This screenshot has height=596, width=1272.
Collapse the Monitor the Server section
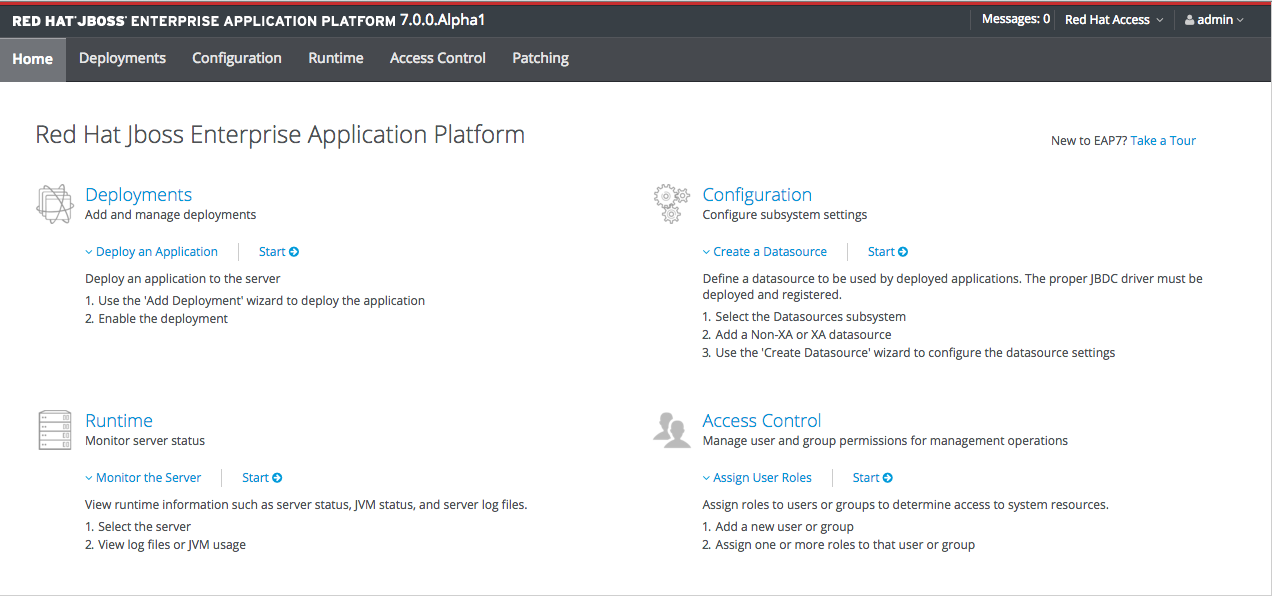pos(143,478)
